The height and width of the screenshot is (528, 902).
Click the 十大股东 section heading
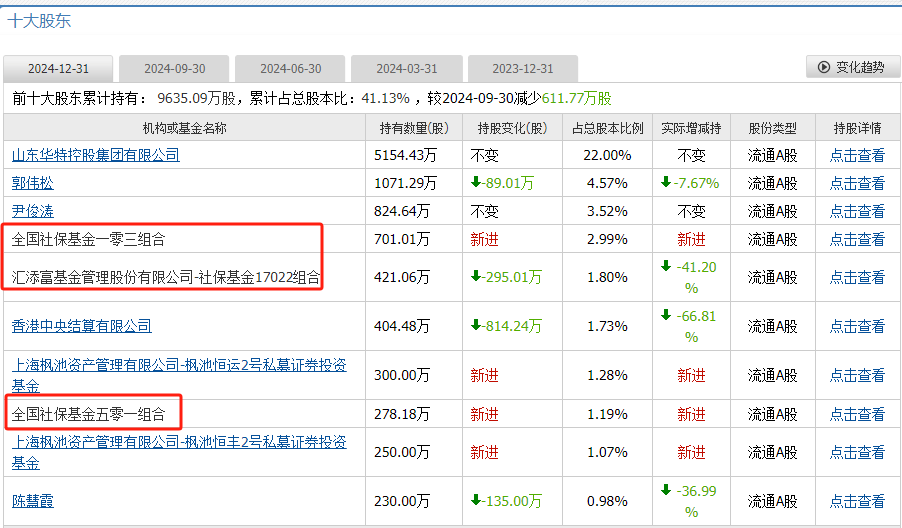[39, 21]
